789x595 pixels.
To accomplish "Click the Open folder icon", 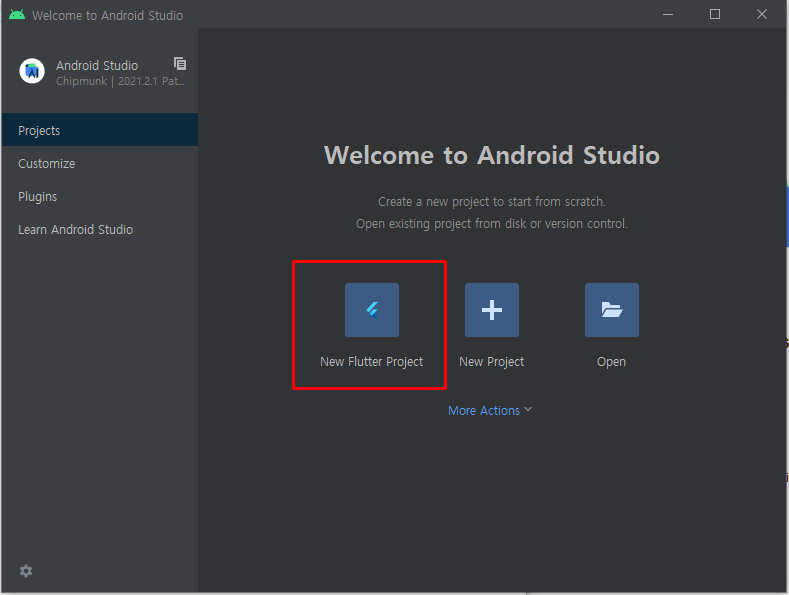I will pos(611,310).
